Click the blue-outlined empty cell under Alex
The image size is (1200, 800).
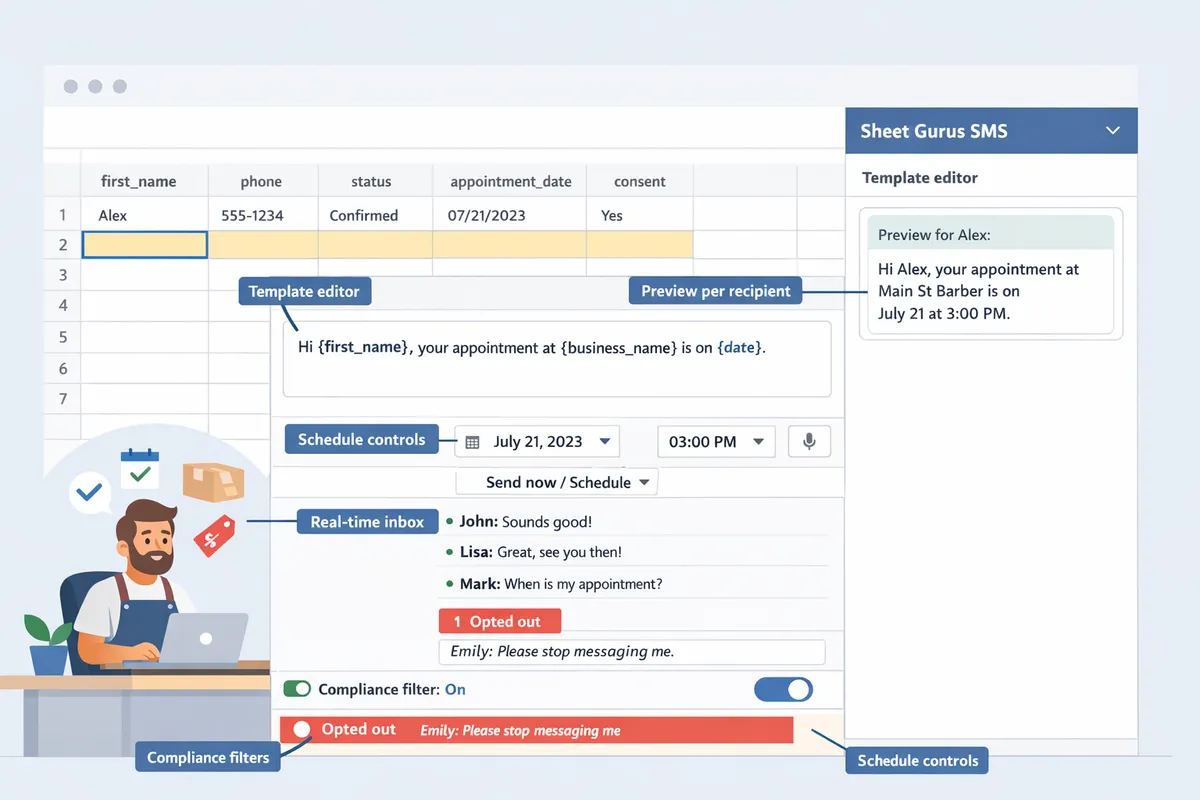point(144,245)
